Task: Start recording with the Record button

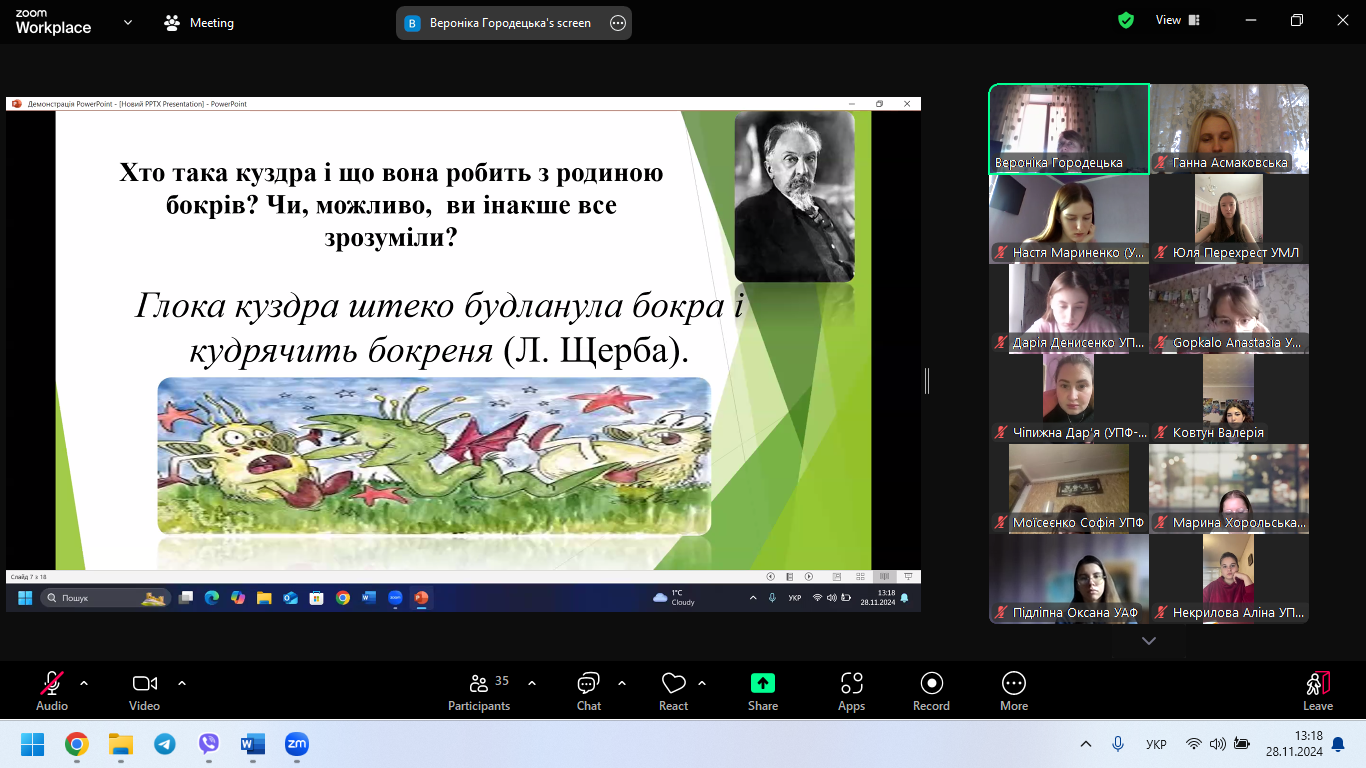Action: (931, 692)
